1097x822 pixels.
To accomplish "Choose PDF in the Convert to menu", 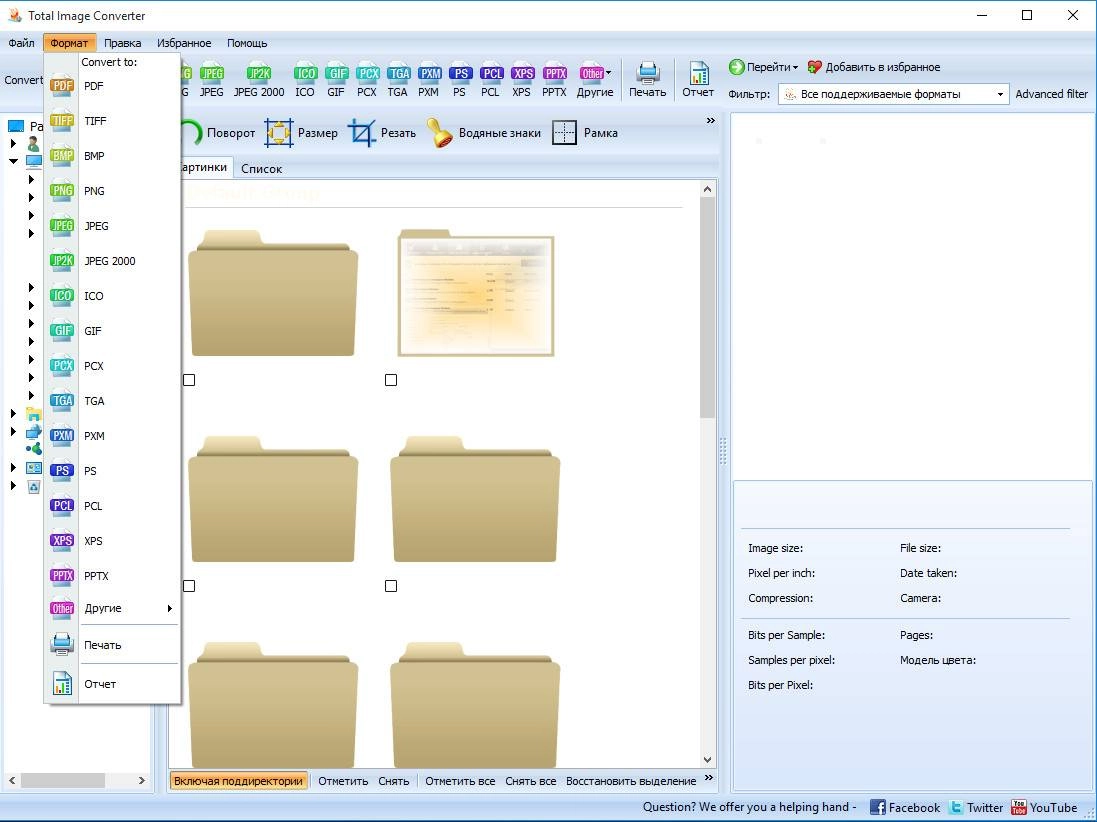I will [x=112, y=86].
